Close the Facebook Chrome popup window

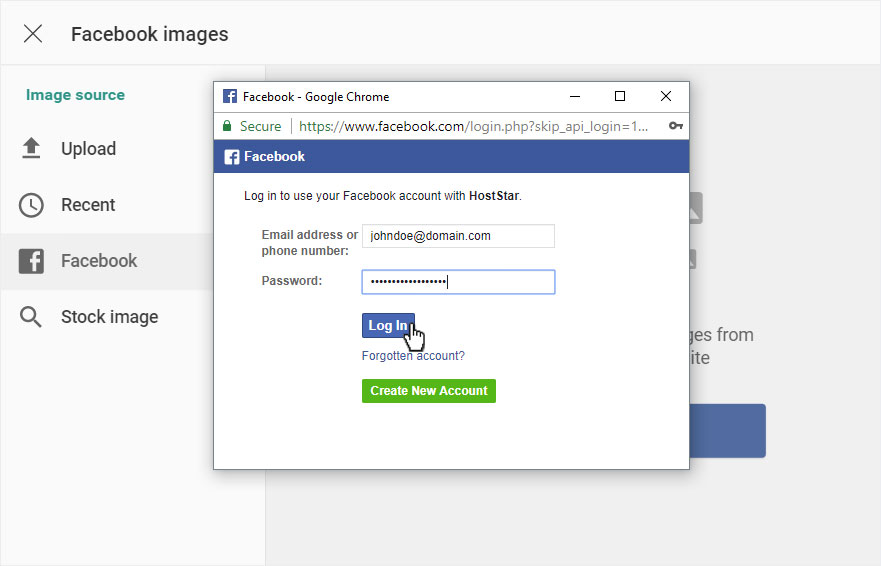pyautogui.click(x=666, y=96)
